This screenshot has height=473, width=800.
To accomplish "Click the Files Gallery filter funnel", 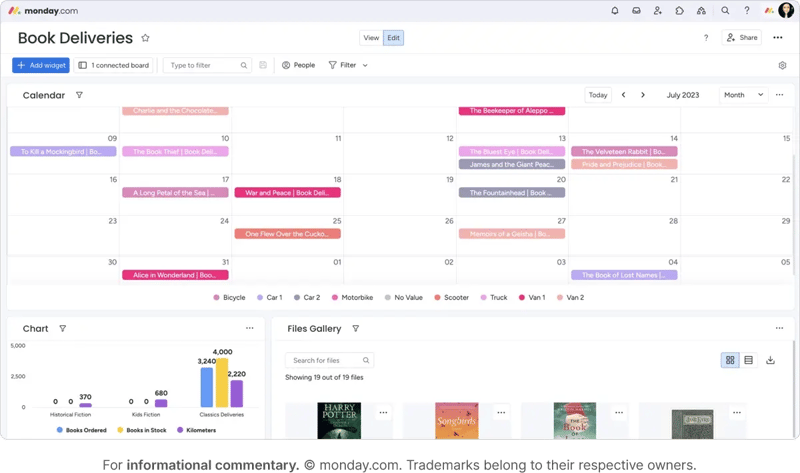I will (x=356, y=329).
